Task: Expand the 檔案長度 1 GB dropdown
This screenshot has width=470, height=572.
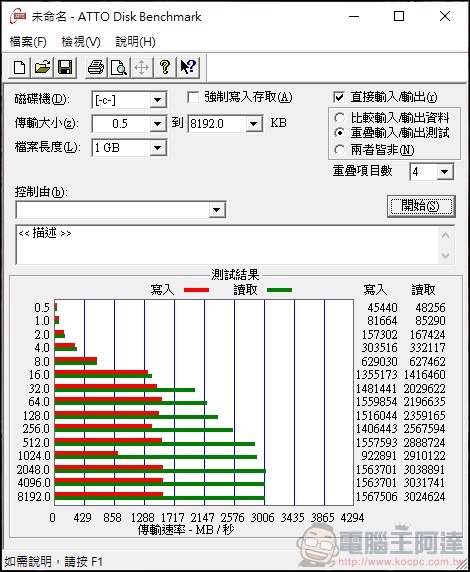Action: pyautogui.click(x=158, y=148)
